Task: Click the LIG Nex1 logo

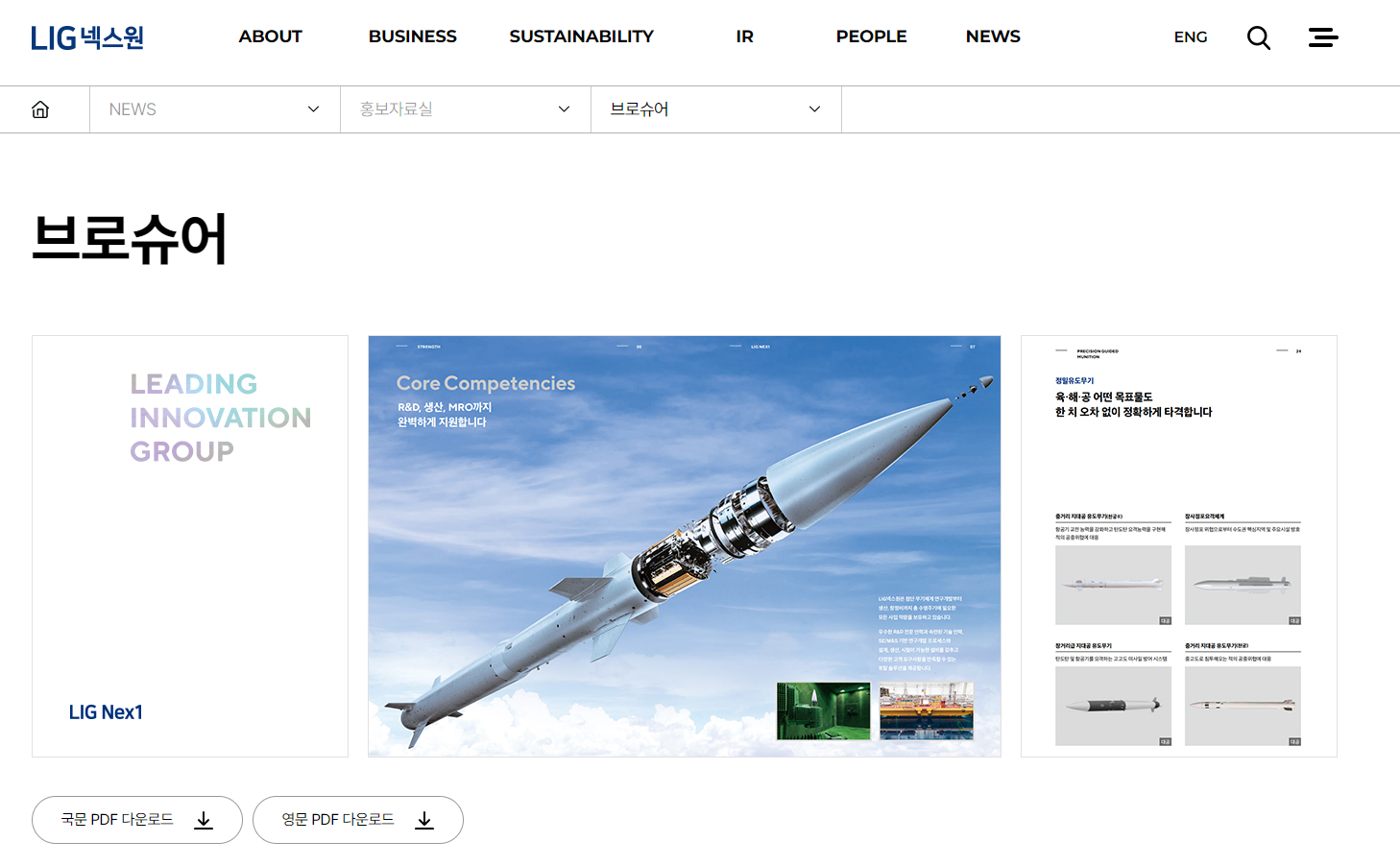Action: pyautogui.click(x=87, y=37)
